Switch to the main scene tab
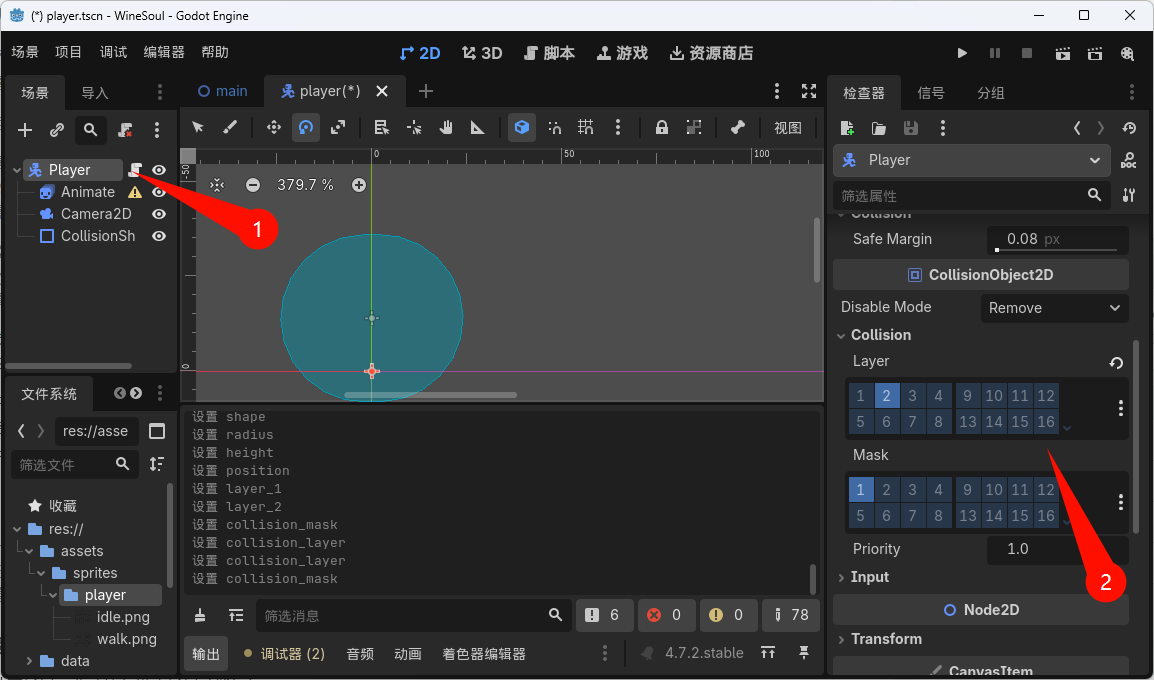Image resolution: width=1154 pixels, height=680 pixels. pyautogui.click(x=222, y=91)
